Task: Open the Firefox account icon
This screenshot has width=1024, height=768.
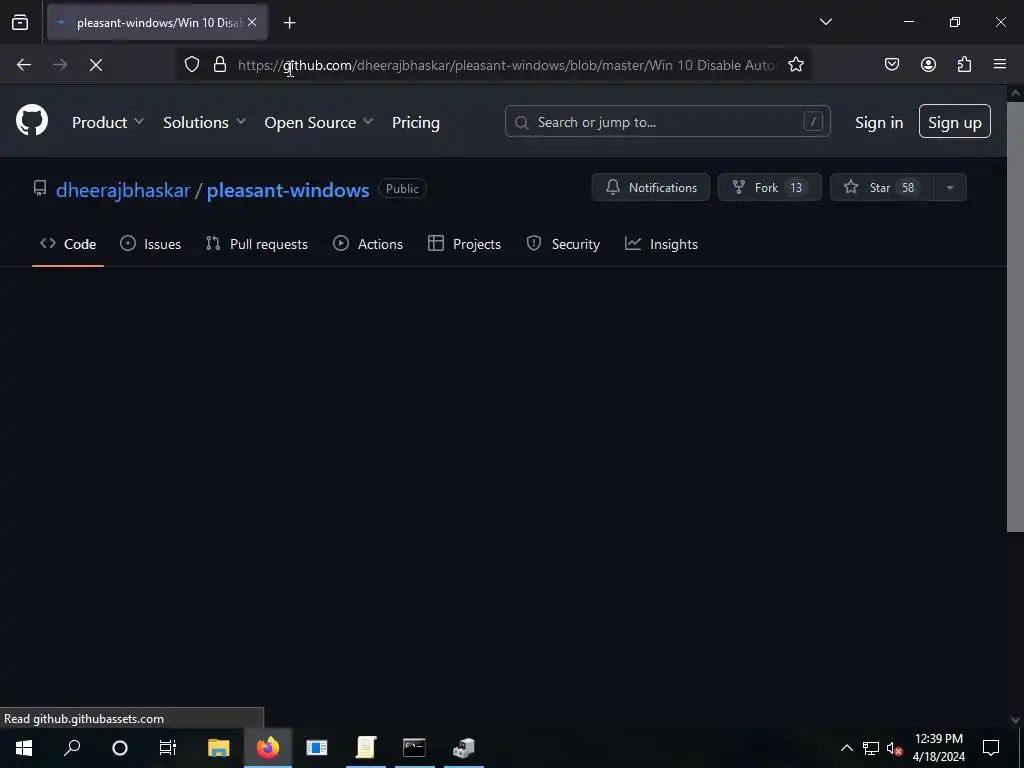Action: click(928, 65)
